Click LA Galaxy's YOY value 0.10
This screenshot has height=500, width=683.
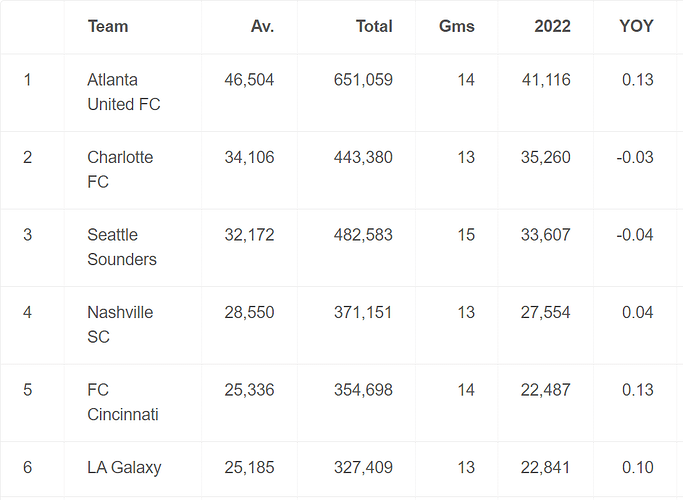(637, 467)
